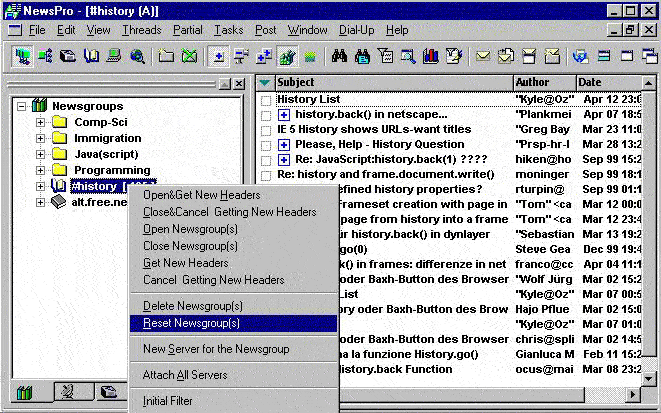Screen dimensions: 661x413
Task: Click the plain yellow envelope icon
Action: point(483,56)
